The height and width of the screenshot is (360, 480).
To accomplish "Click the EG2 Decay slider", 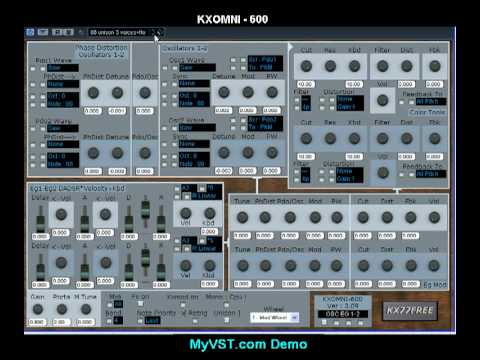I will point(129,267).
